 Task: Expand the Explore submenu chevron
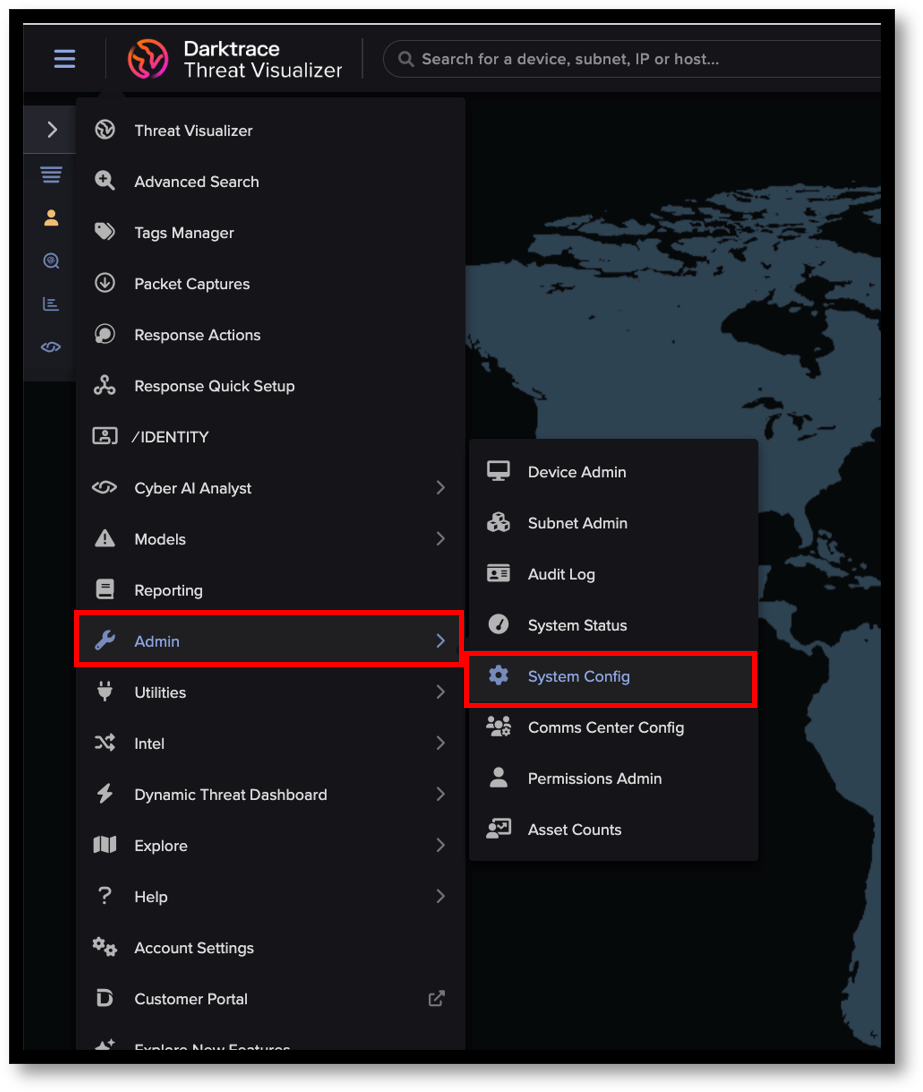pyautogui.click(x=440, y=845)
